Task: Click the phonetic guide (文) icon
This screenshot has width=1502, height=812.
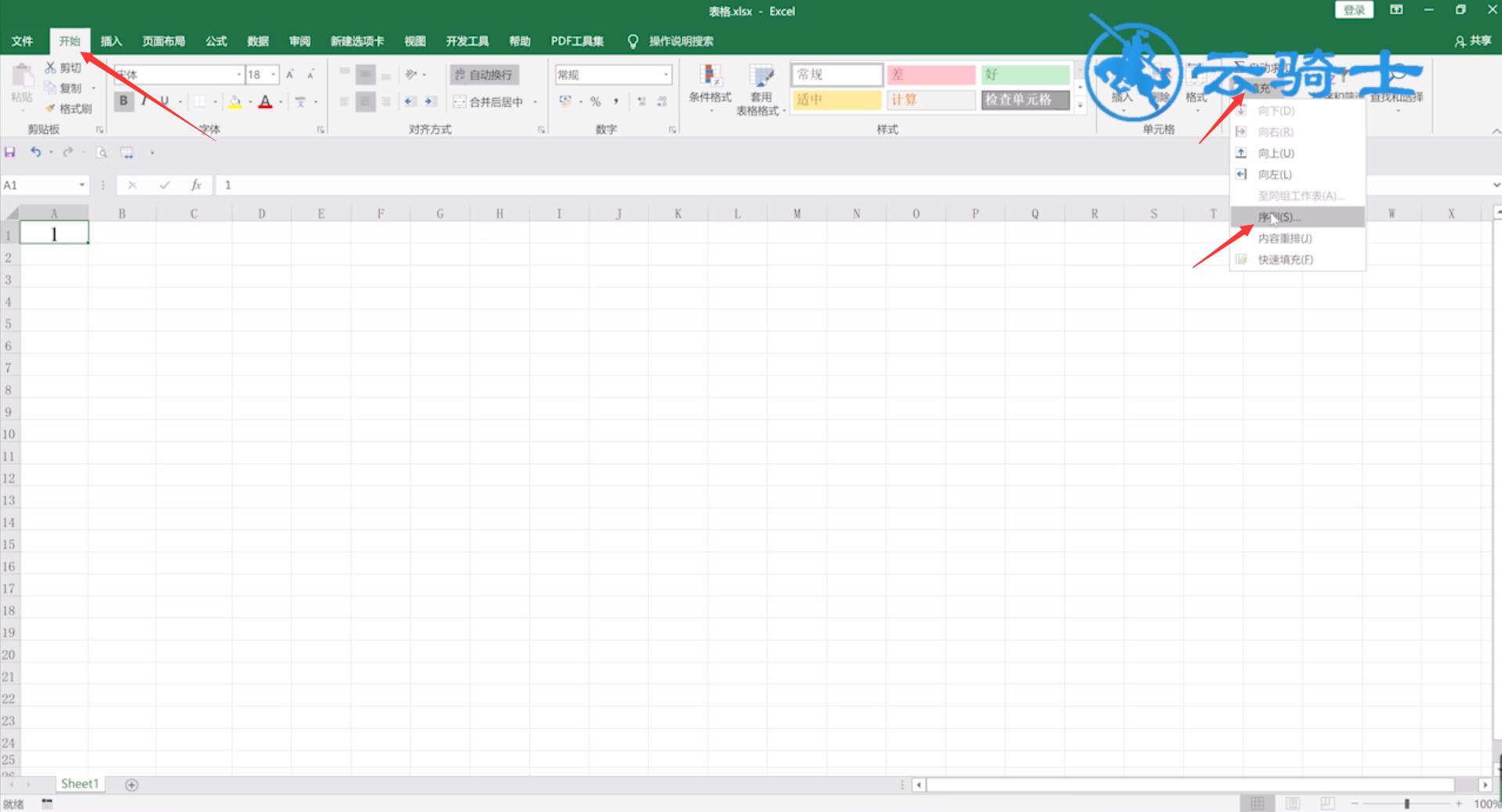Action: [x=300, y=101]
